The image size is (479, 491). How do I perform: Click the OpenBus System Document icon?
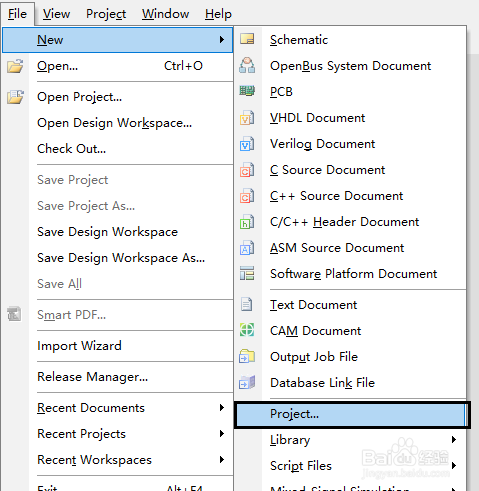point(247,65)
